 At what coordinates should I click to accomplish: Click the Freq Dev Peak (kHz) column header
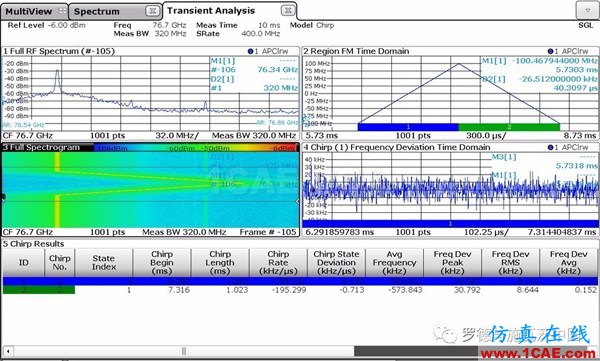pyautogui.click(x=453, y=263)
